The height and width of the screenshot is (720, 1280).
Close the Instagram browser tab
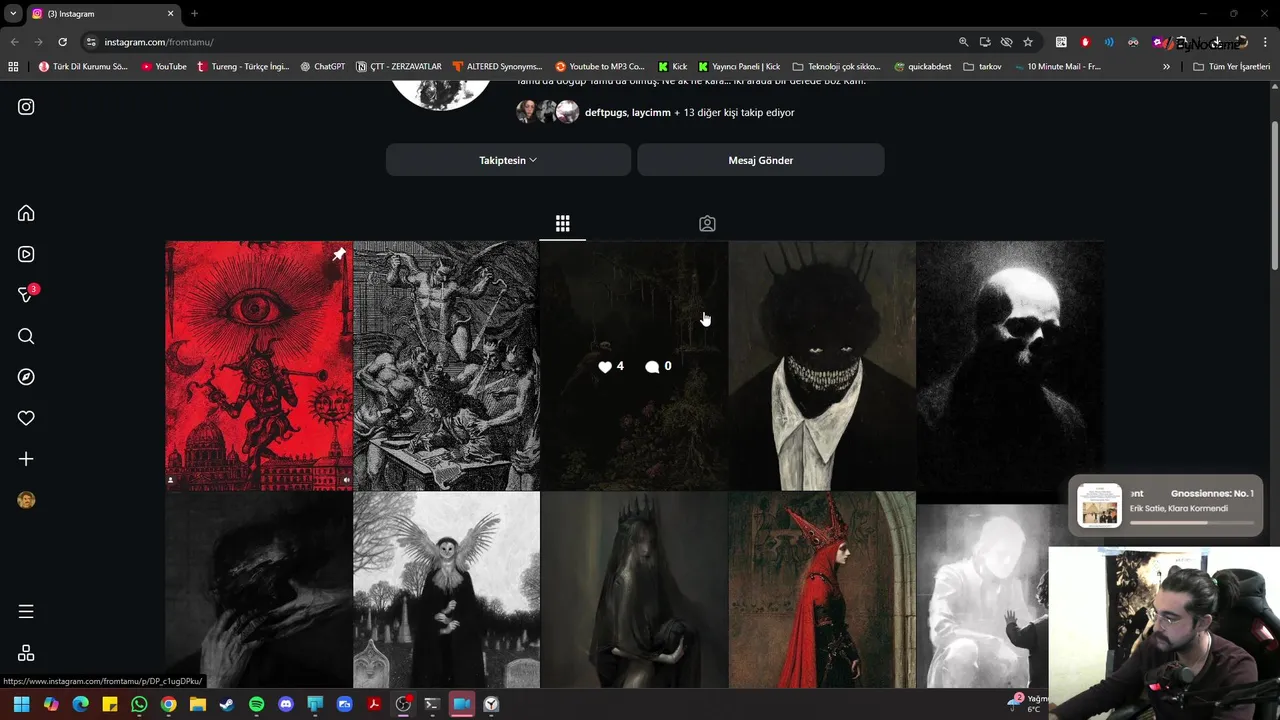[170, 14]
